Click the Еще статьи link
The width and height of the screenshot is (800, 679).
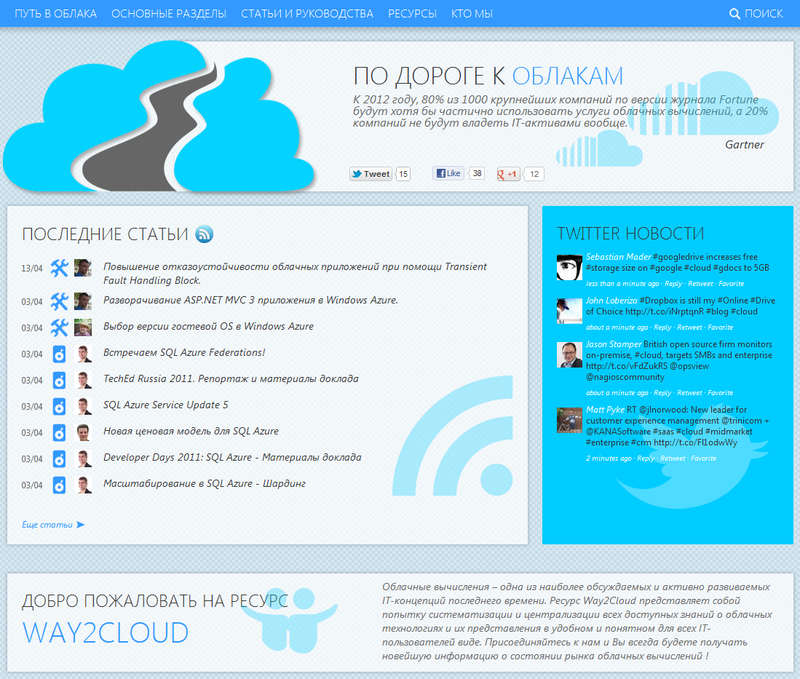(x=47, y=525)
